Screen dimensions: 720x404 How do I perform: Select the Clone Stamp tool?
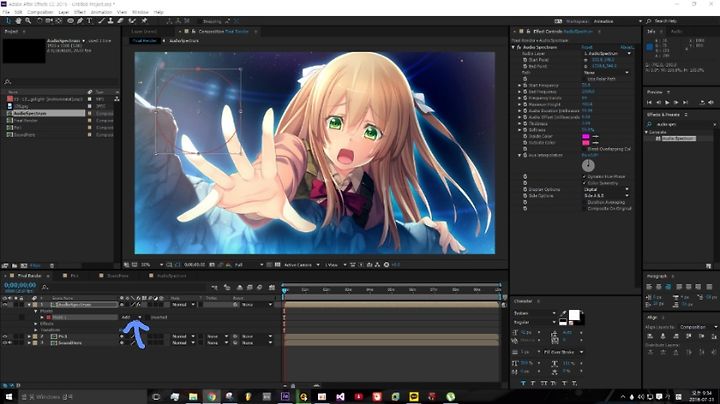[x=111, y=21]
